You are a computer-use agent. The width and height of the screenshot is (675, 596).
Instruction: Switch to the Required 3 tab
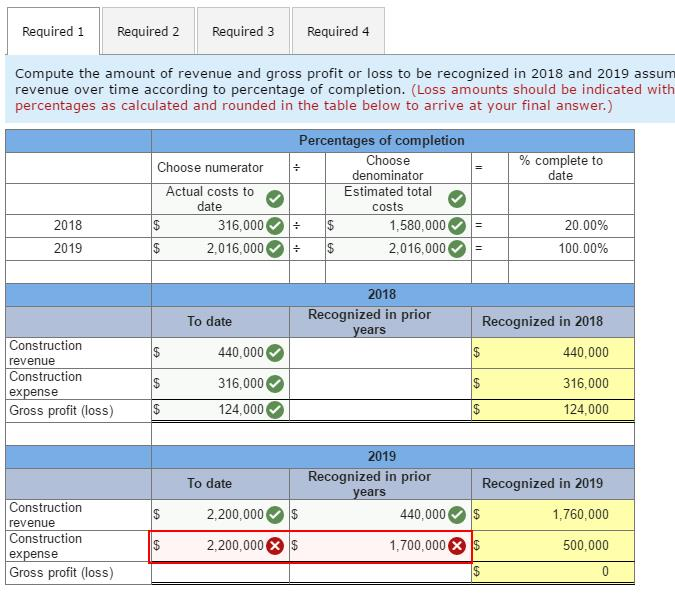(243, 31)
